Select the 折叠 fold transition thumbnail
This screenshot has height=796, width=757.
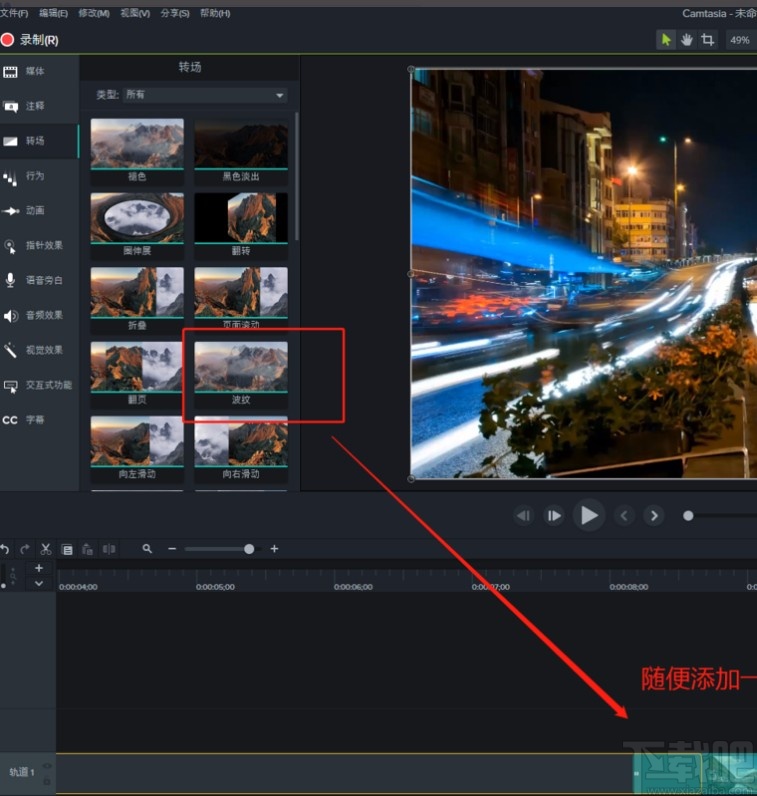[x=137, y=300]
